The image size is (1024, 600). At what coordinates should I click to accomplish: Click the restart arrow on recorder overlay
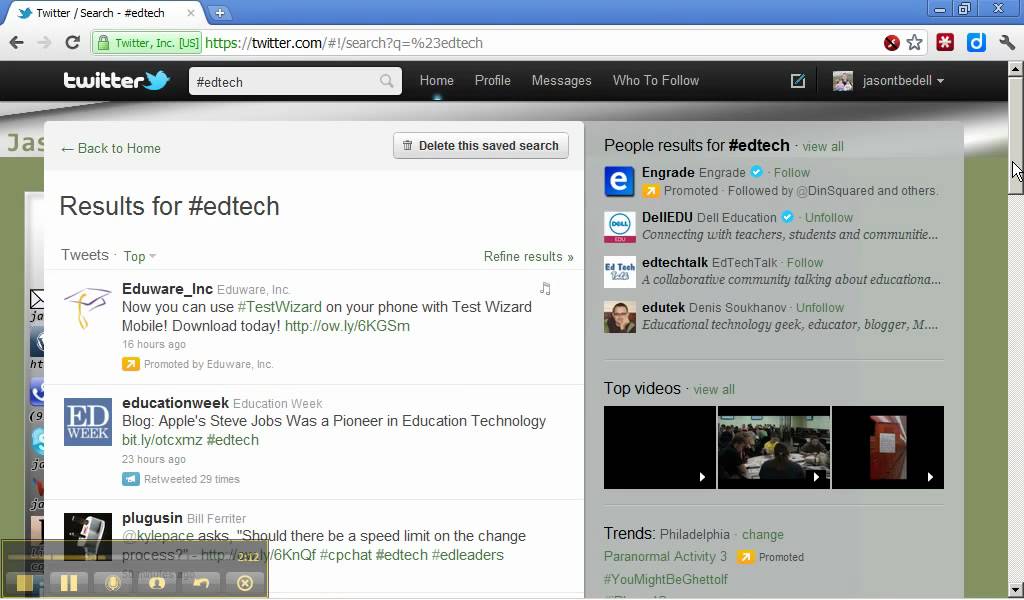click(x=200, y=582)
